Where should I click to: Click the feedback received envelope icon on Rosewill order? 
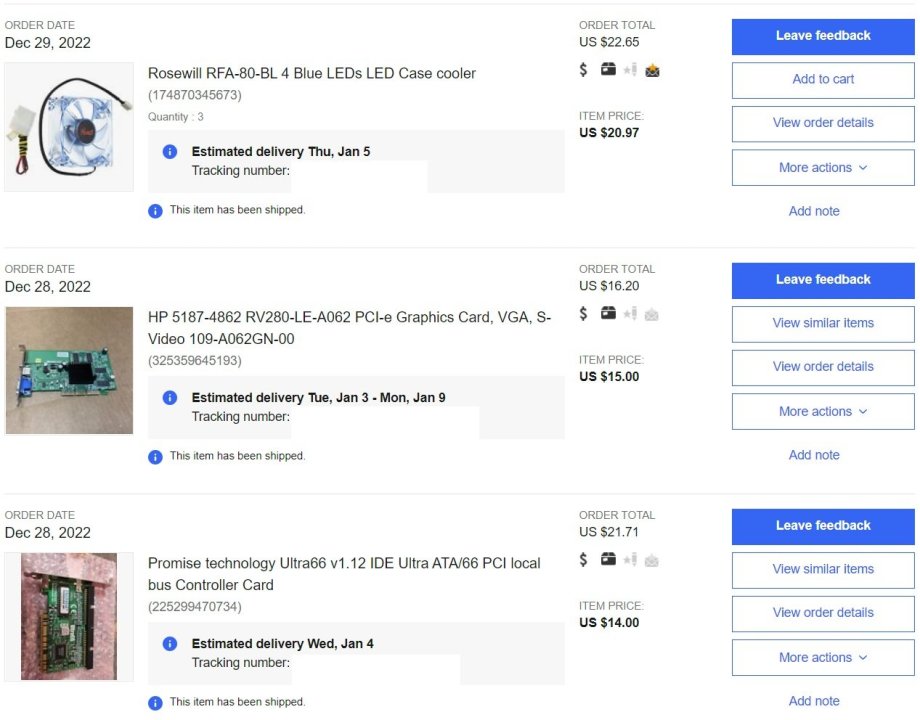tap(652, 70)
